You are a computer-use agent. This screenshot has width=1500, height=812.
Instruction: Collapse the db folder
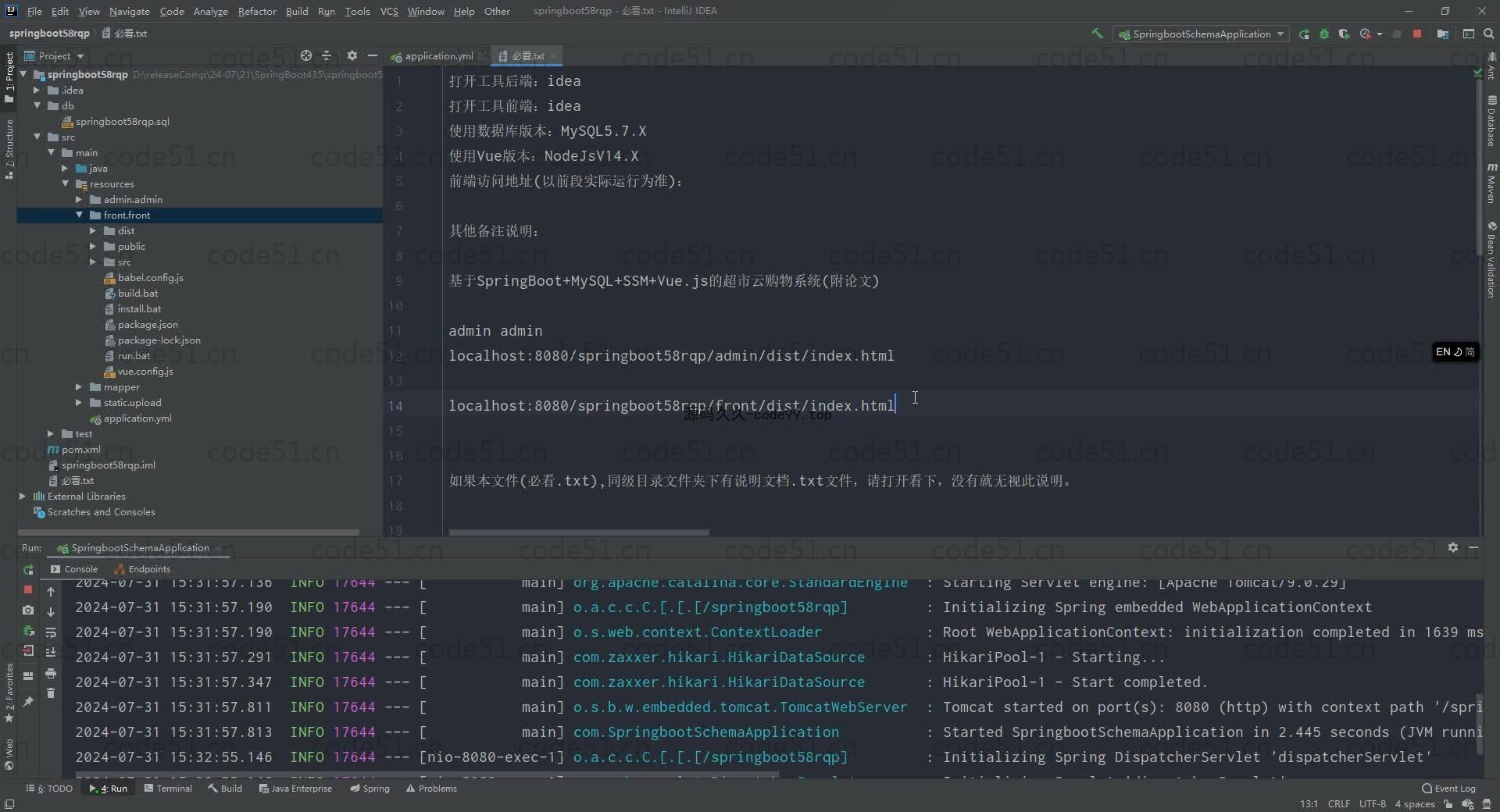point(37,105)
